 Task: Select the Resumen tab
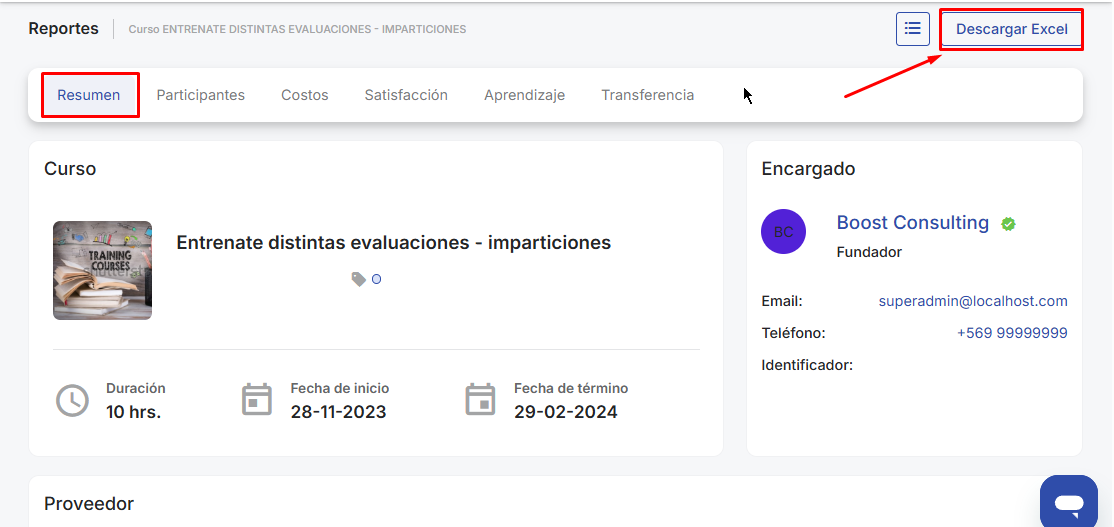point(89,95)
